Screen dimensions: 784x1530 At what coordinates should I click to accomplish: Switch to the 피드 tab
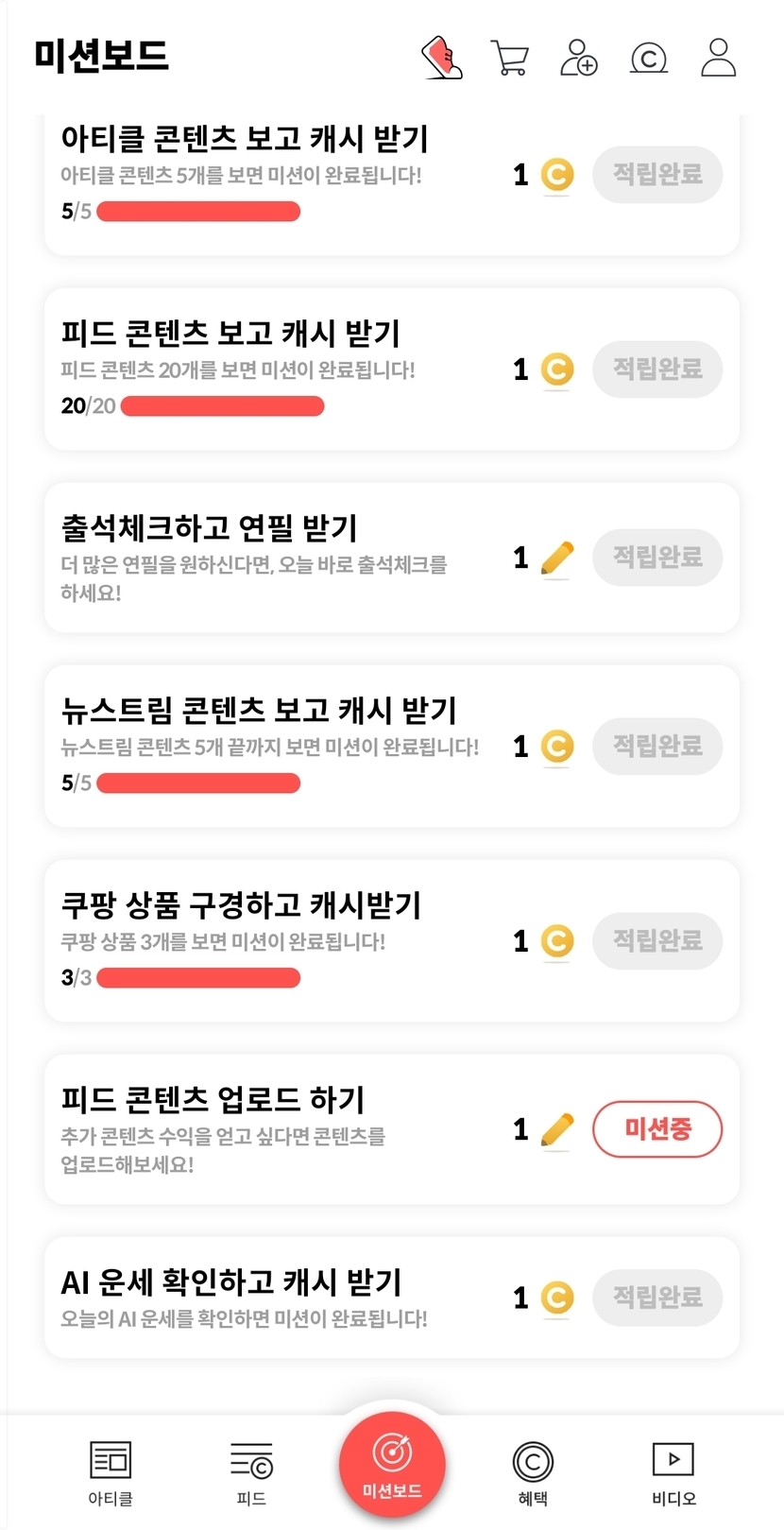coord(251,1472)
